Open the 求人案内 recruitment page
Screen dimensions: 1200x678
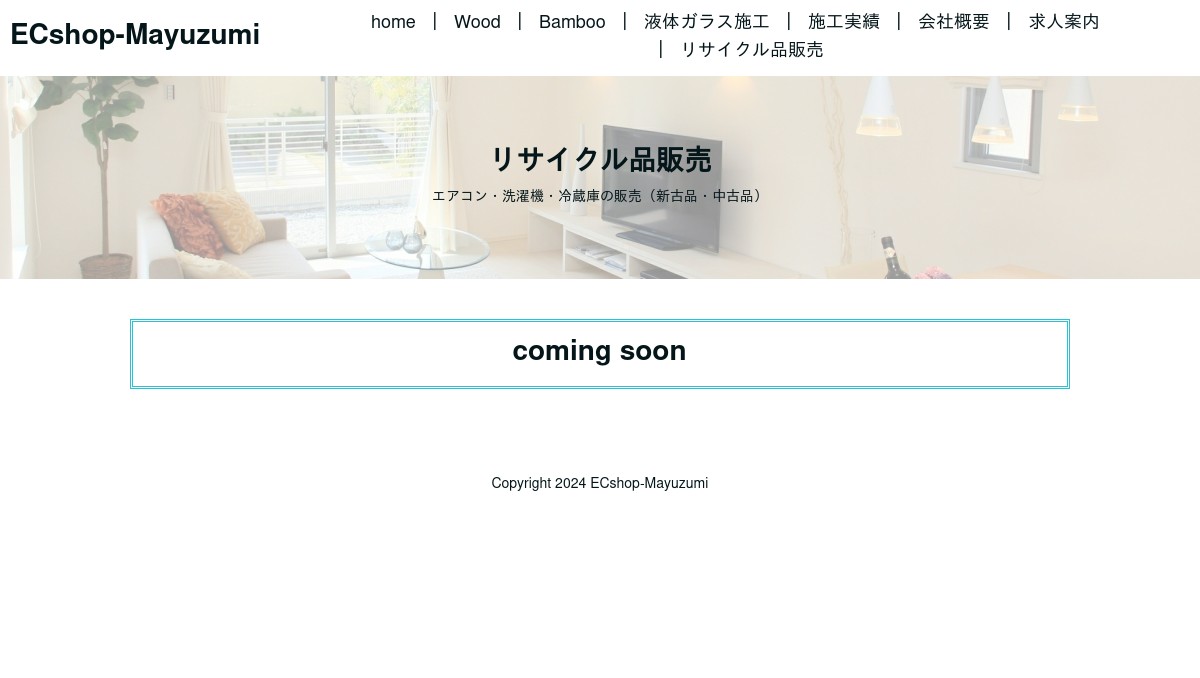pos(1064,21)
